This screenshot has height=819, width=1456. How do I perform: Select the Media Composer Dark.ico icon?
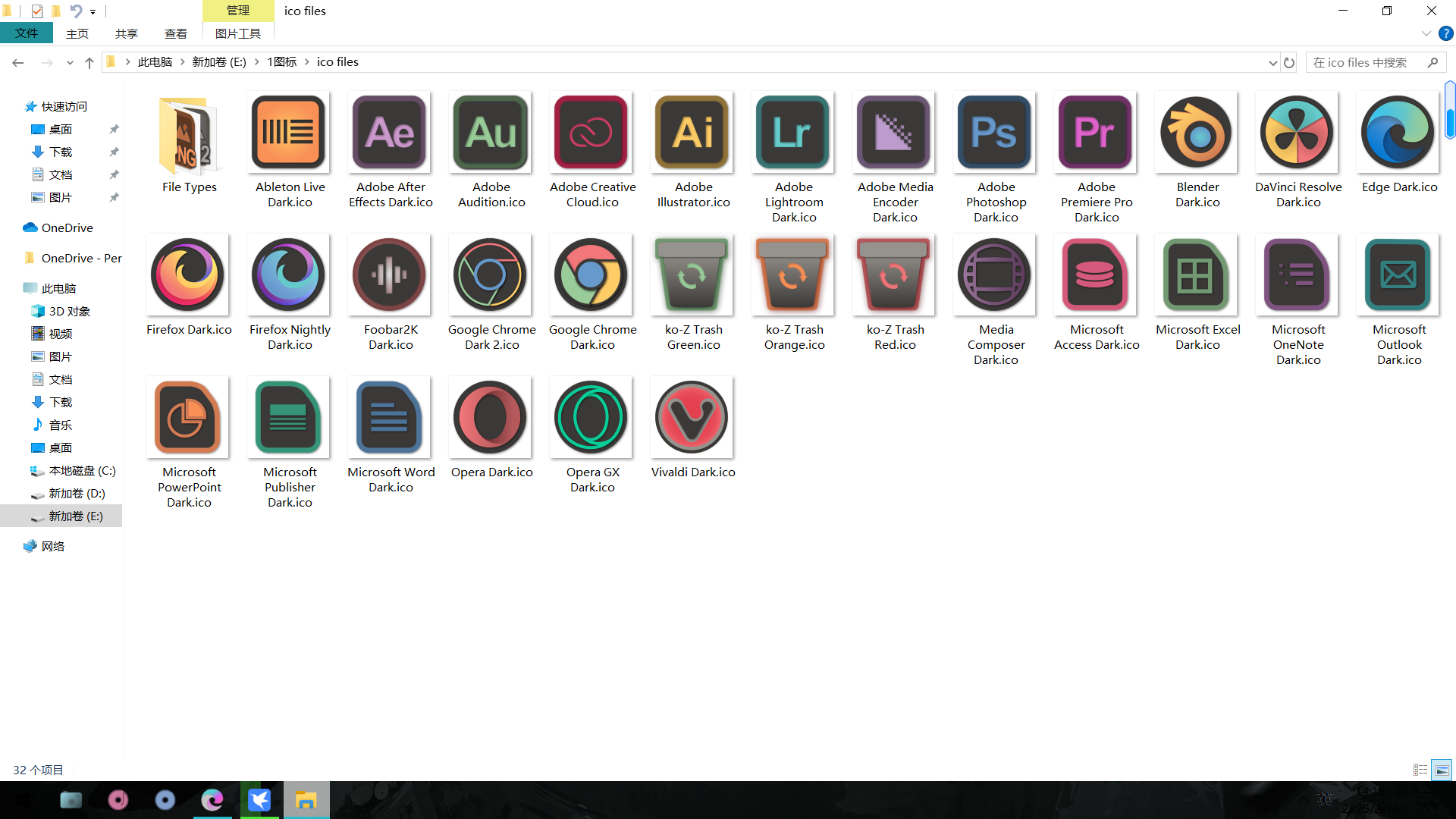[x=996, y=275]
